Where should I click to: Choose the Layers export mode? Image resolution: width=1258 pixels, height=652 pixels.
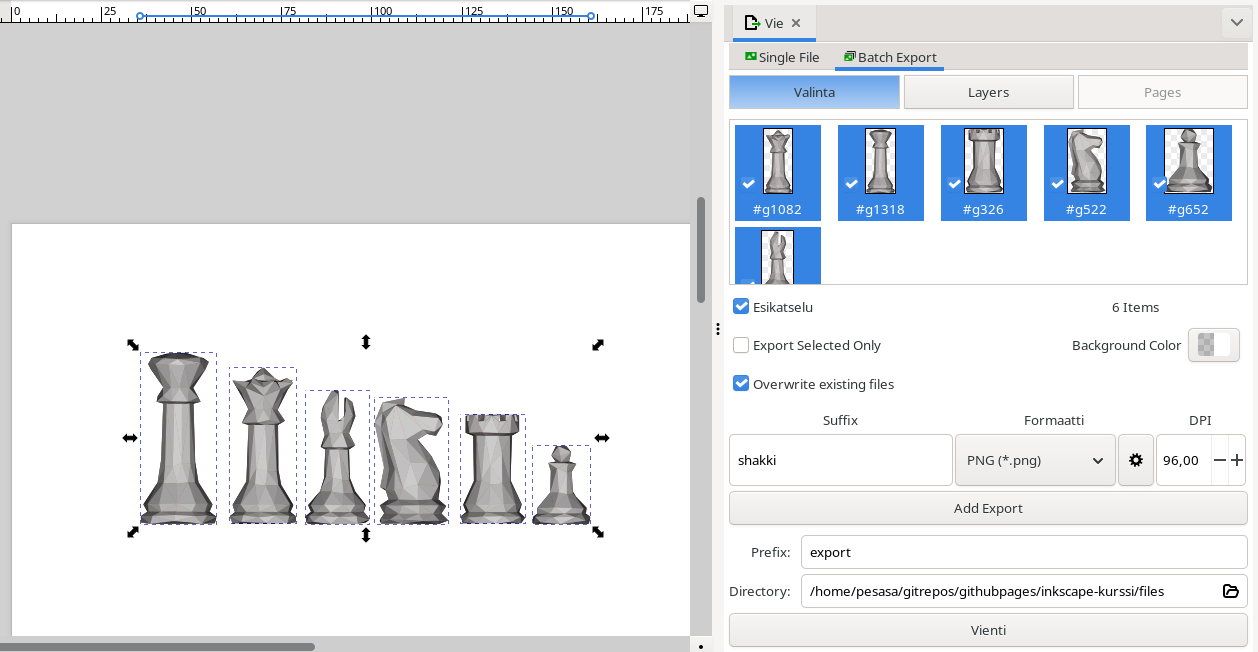tap(988, 92)
